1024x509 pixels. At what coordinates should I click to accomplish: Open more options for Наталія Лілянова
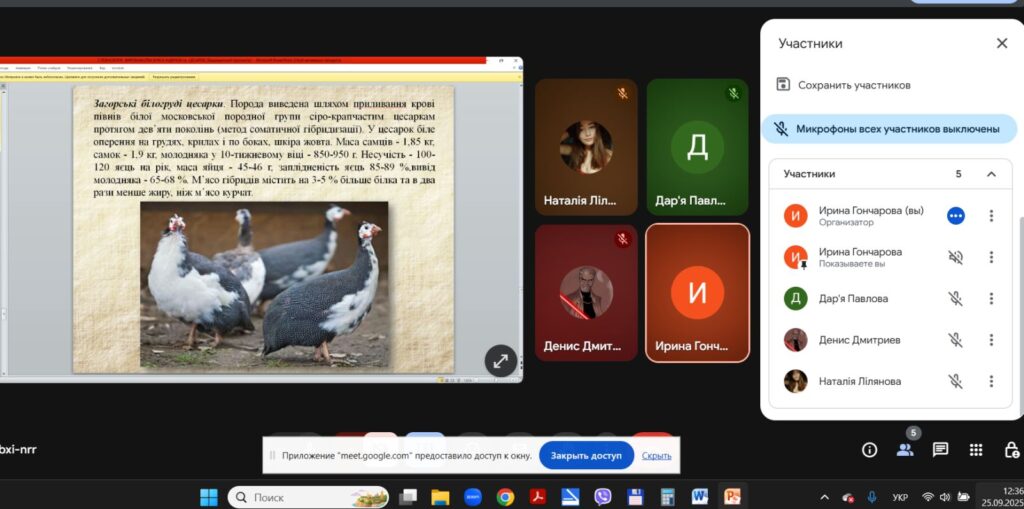pyautogui.click(x=991, y=381)
